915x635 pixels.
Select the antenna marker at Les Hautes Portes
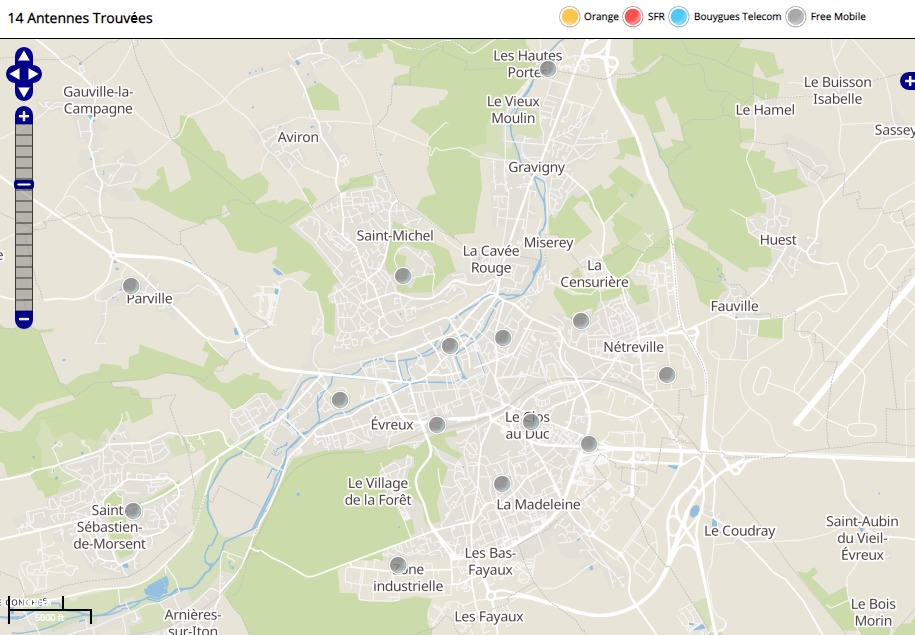tap(547, 69)
